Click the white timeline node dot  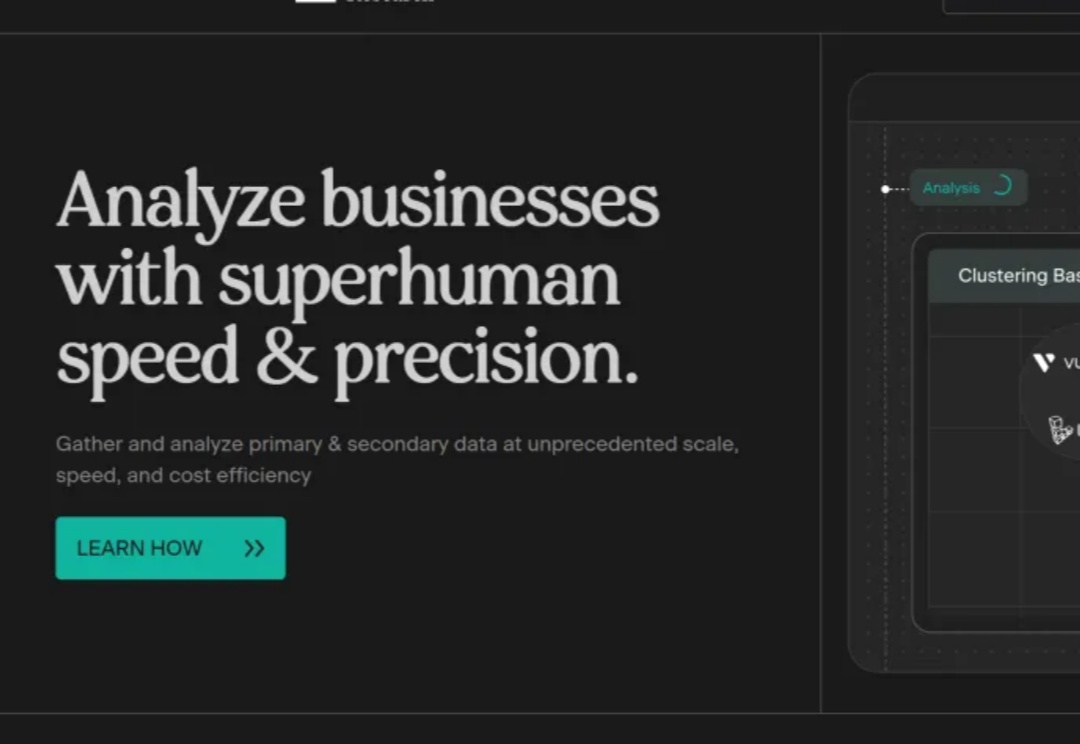(886, 189)
